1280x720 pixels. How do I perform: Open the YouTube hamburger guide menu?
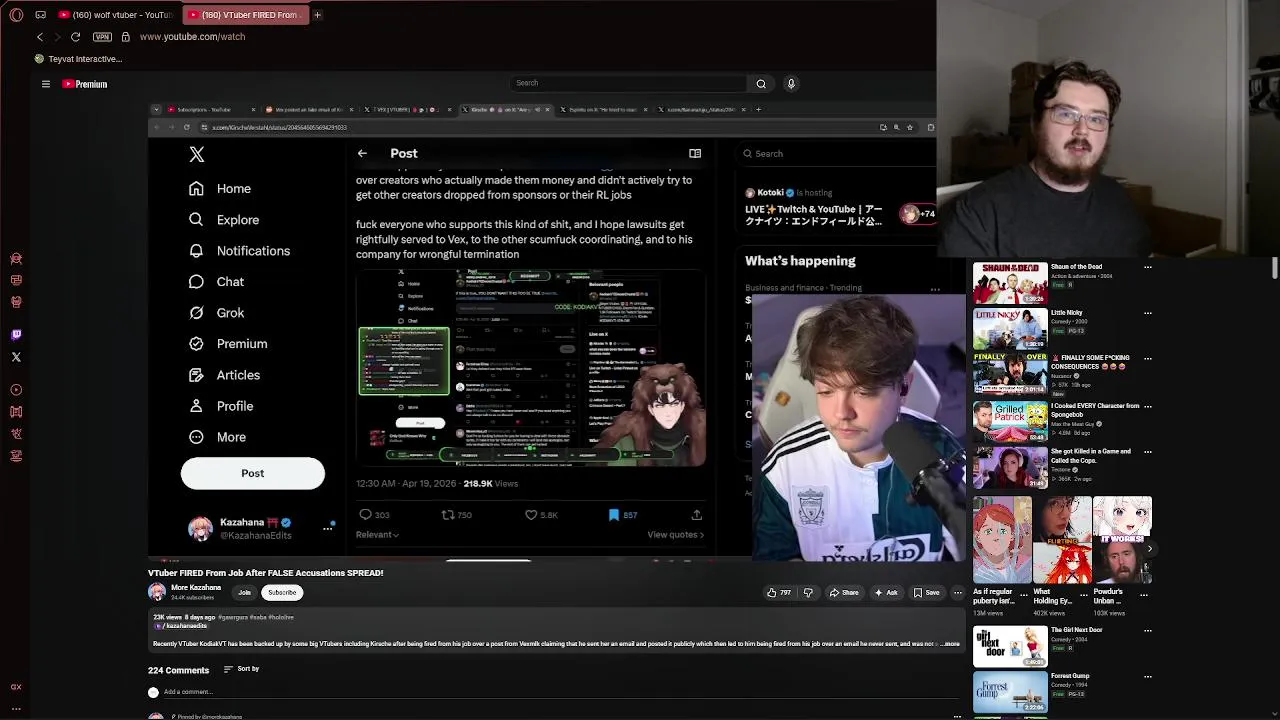pos(45,84)
